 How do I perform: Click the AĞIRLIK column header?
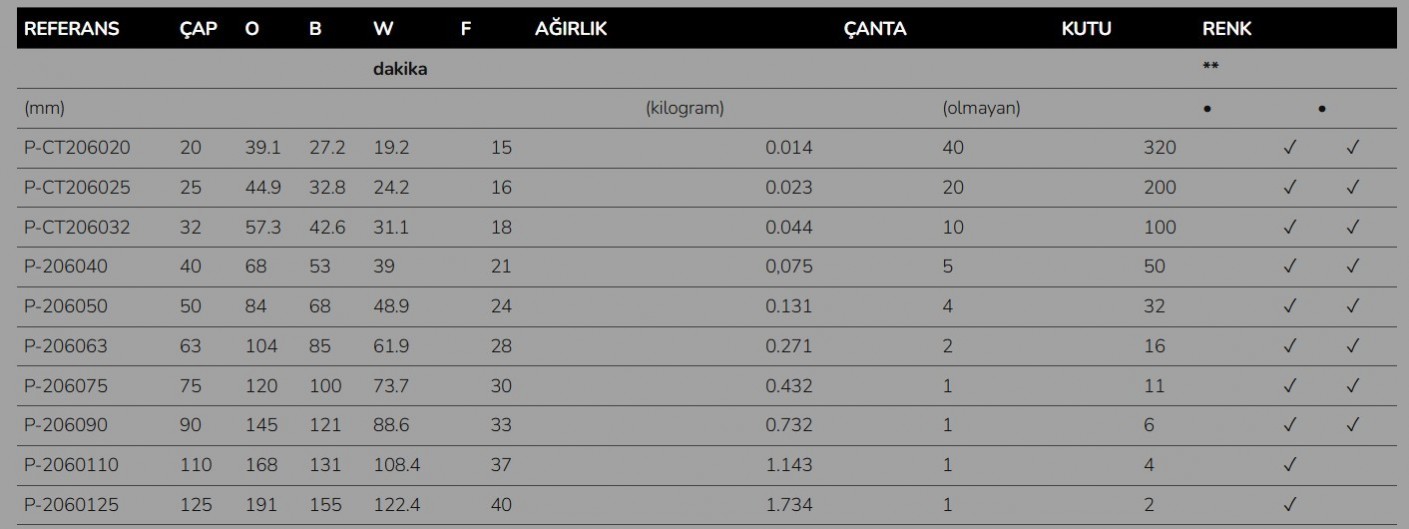(x=571, y=29)
